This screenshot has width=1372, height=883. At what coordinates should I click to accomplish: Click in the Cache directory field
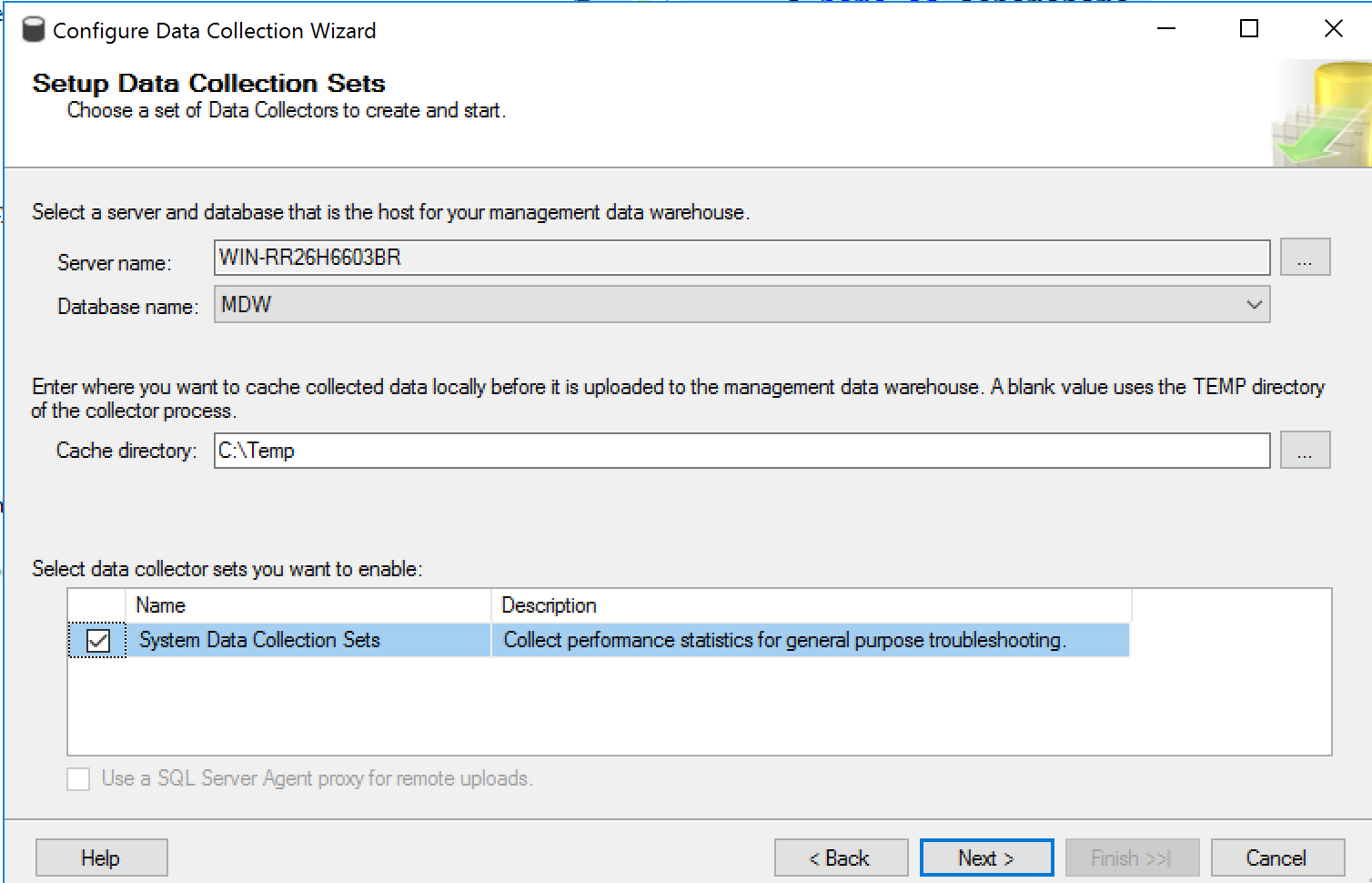741,451
